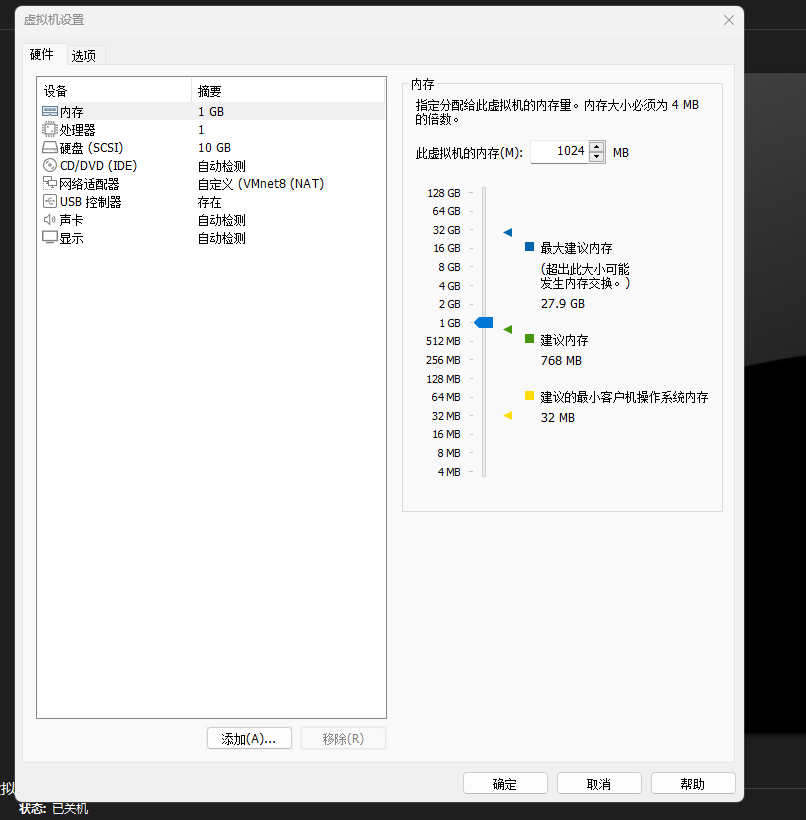Image resolution: width=806 pixels, height=820 pixels.
Task: Click the 4 MB mark on memory scale
Action: pyautogui.click(x=449, y=472)
